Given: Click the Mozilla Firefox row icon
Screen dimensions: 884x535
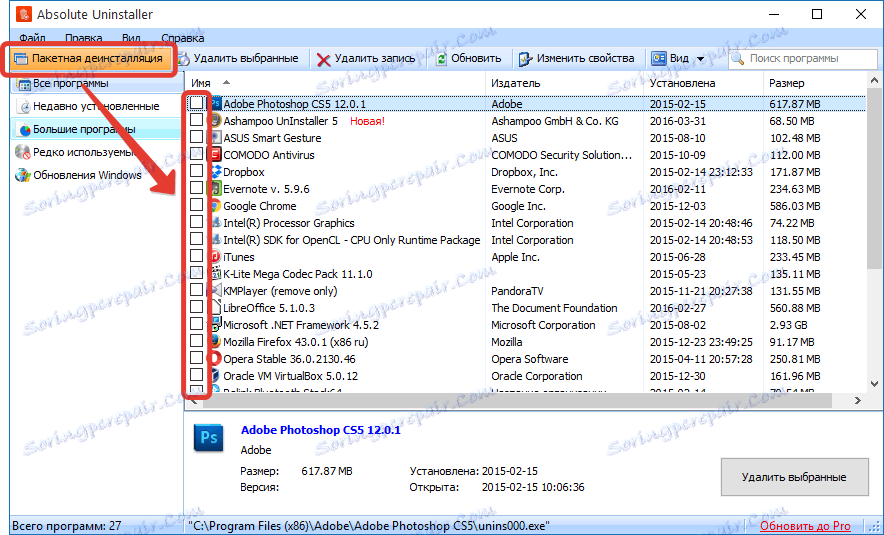Looking at the screenshot, I should click(x=215, y=341).
